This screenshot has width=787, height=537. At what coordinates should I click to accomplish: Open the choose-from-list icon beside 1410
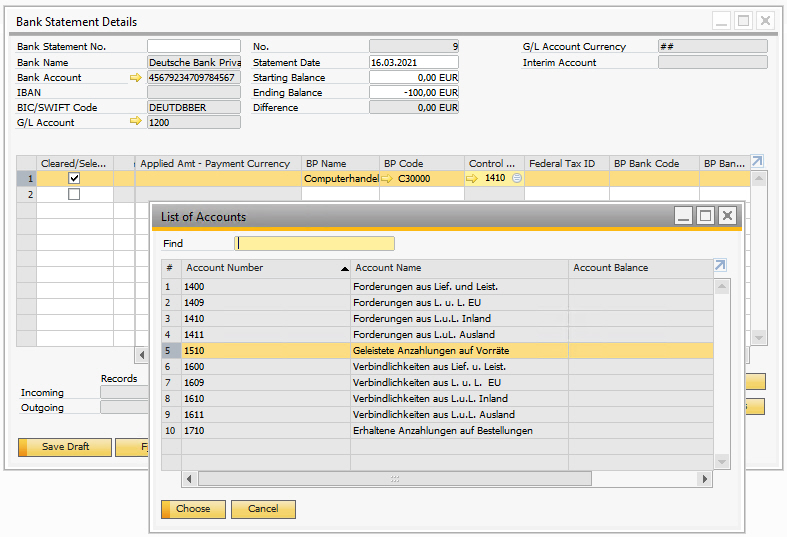(x=517, y=178)
